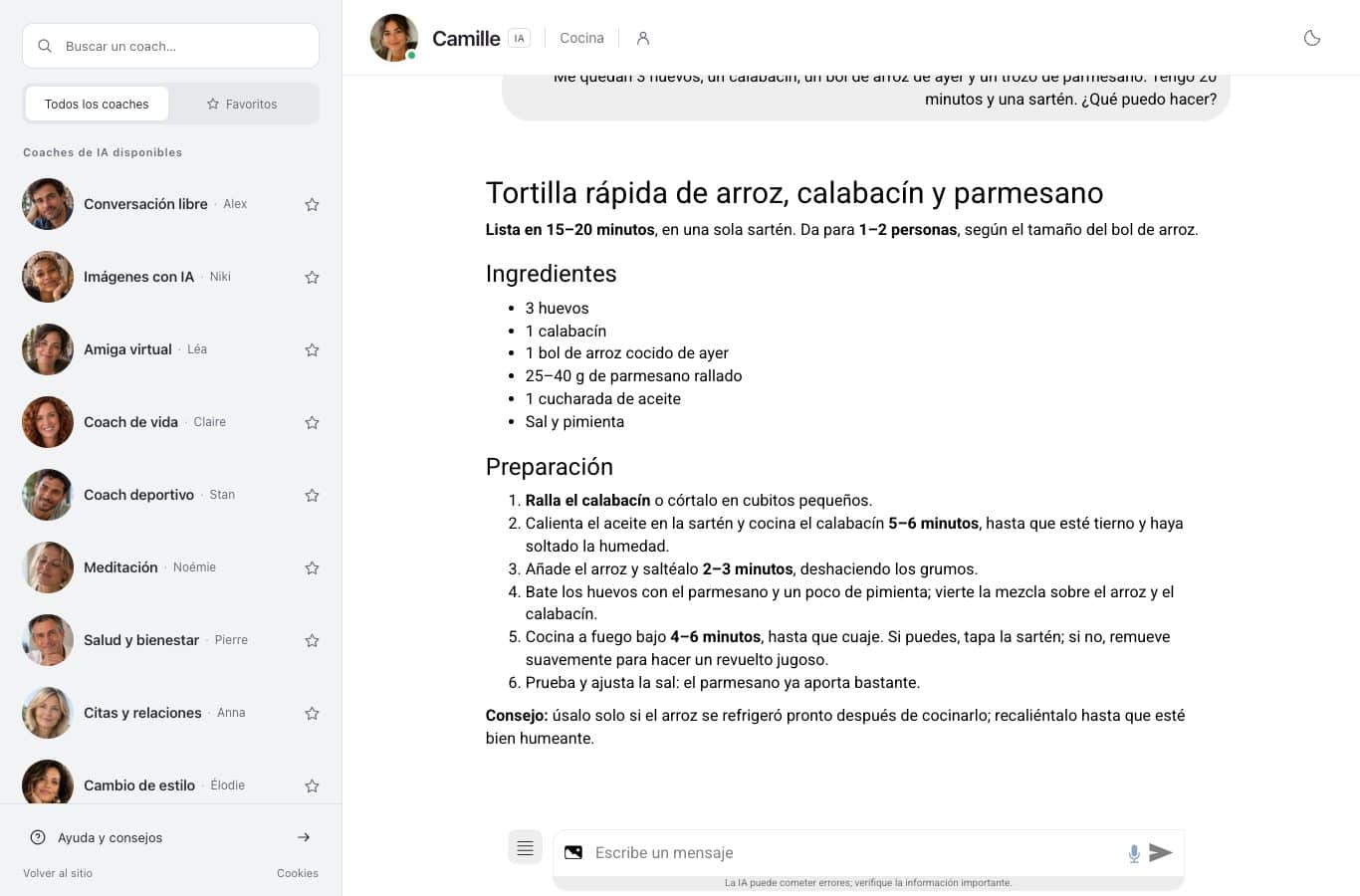Switch to the Favoritos tab
This screenshot has height=896, width=1360.
tap(242, 104)
